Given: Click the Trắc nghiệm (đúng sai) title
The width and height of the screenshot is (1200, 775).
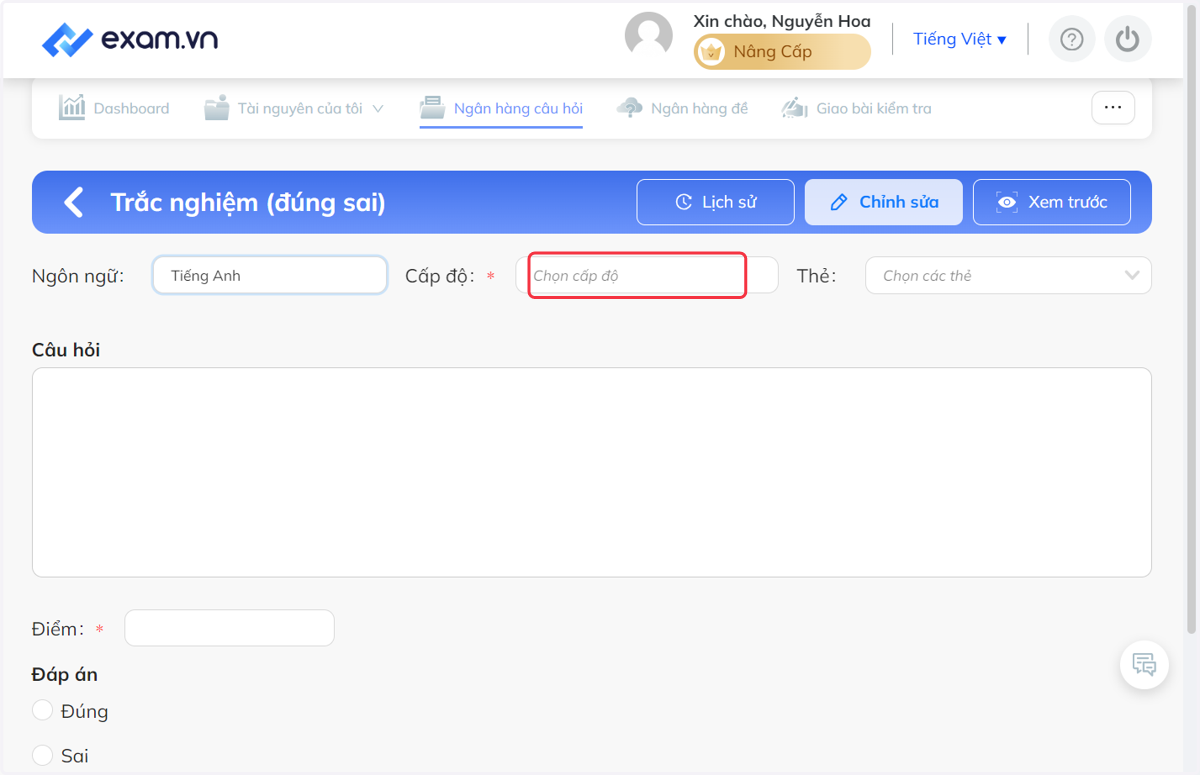Looking at the screenshot, I should (248, 202).
